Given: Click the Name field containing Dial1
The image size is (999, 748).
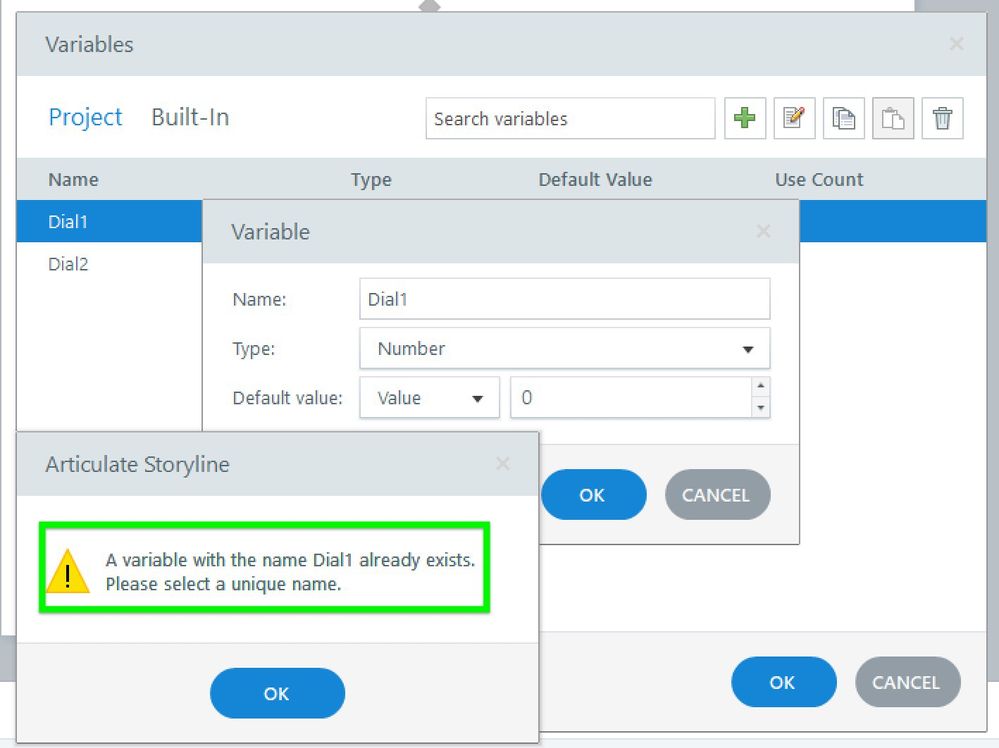Looking at the screenshot, I should 564,299.
